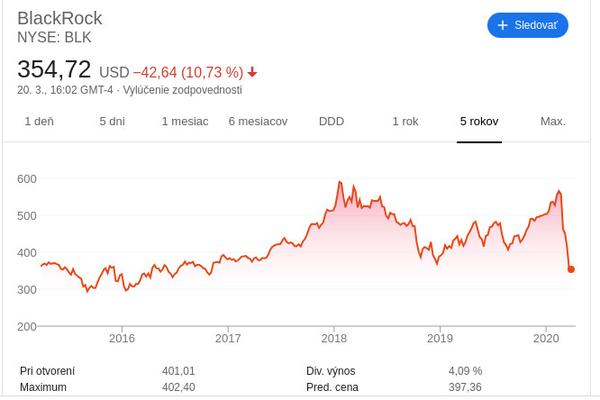Click the current price 354,72
This screenshot has height=400, width=600.
click(55, 70)
